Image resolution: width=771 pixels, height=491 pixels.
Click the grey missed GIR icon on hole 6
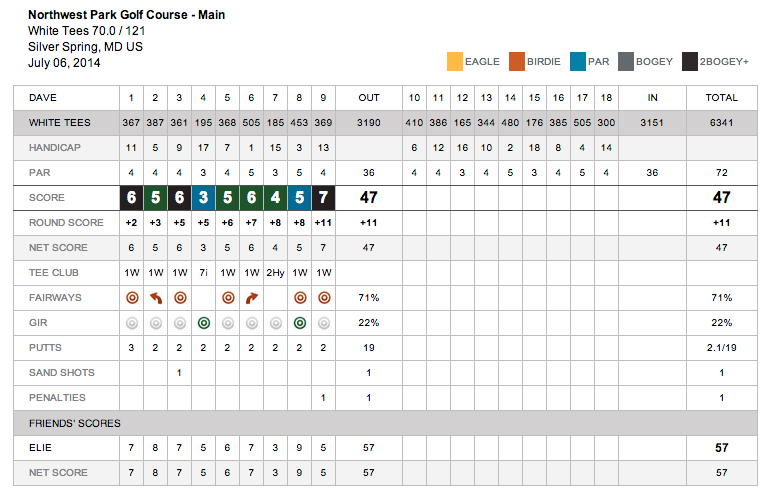251,322
